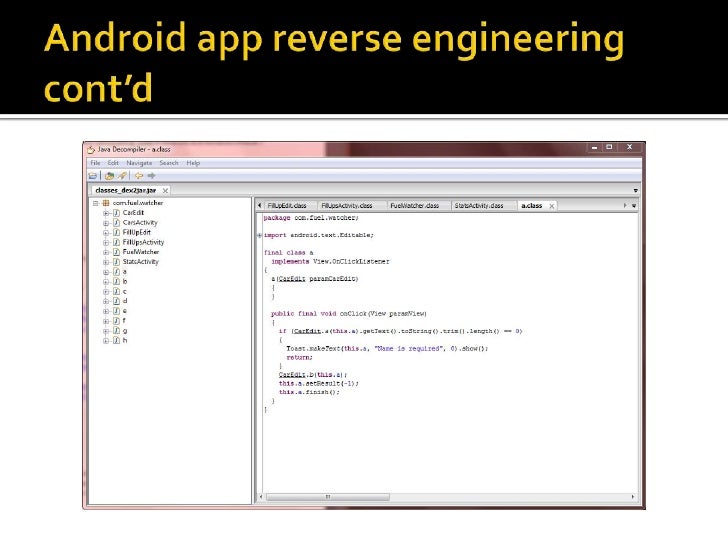The image size is (728, 546).
Task: Click the class icon beside class e
Action: pyautogui.click(x=117, y=311)
